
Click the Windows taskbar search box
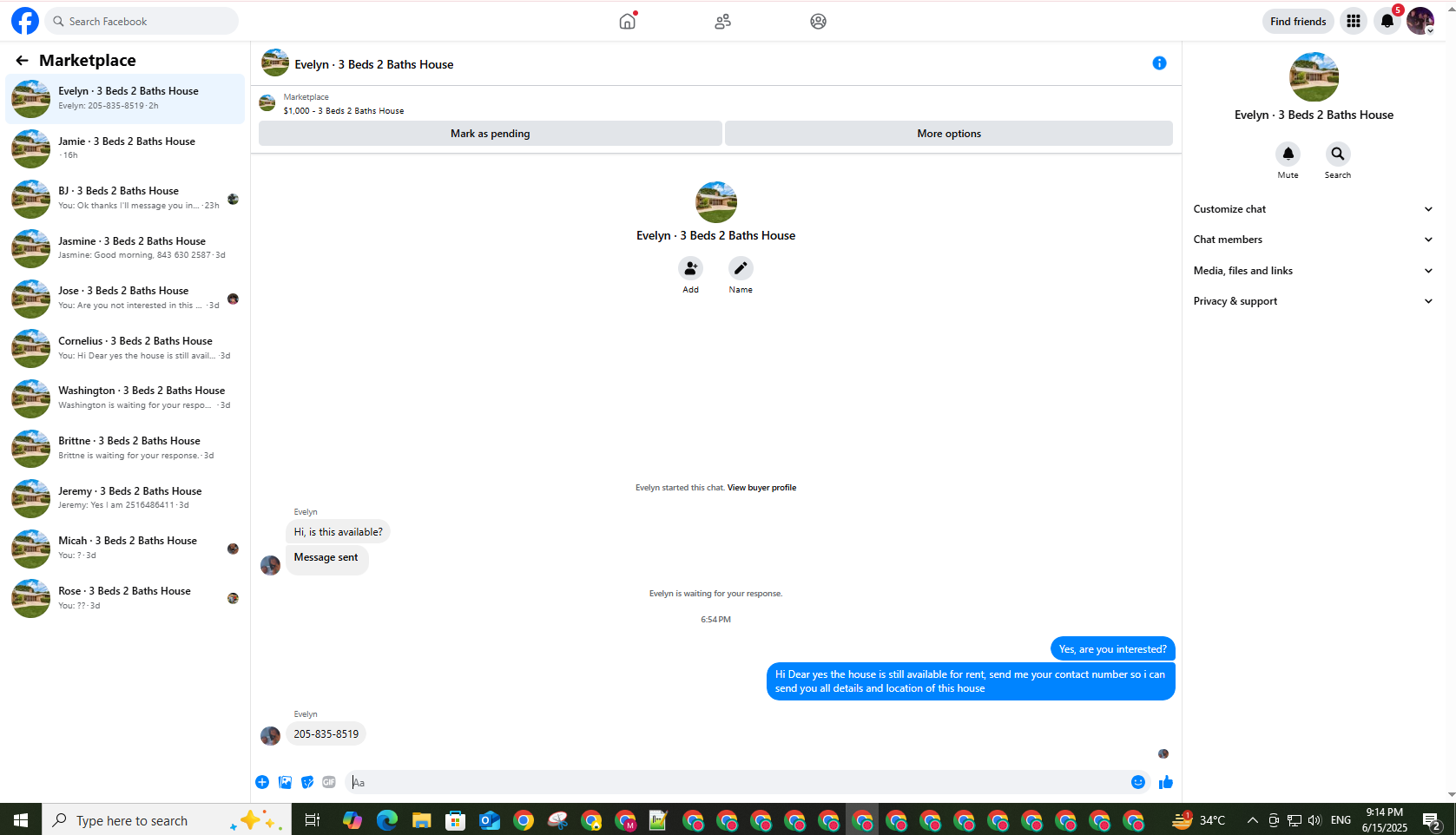click(x=167, y=819)
